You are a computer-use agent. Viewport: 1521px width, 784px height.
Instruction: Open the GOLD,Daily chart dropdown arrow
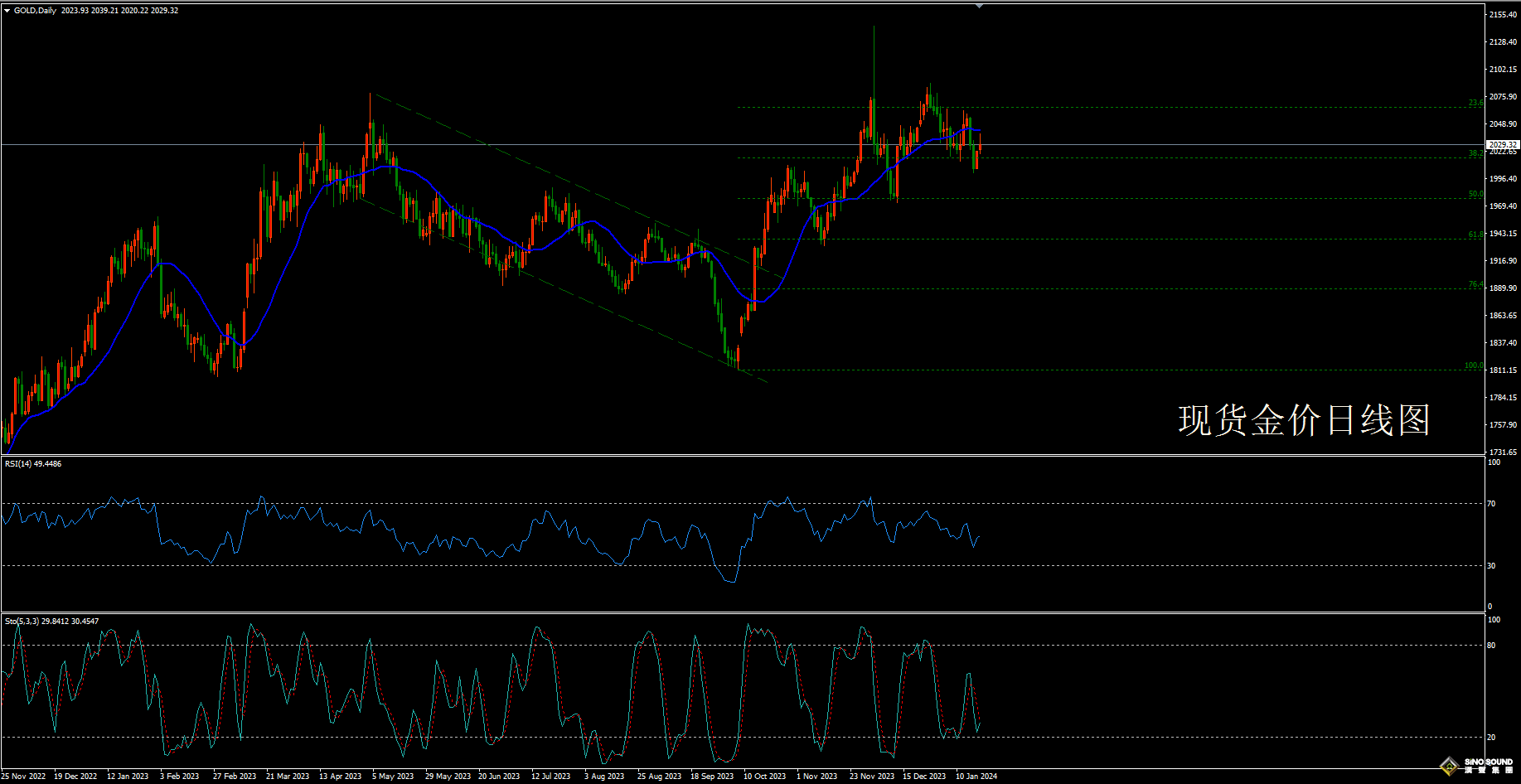click(7, 11)
